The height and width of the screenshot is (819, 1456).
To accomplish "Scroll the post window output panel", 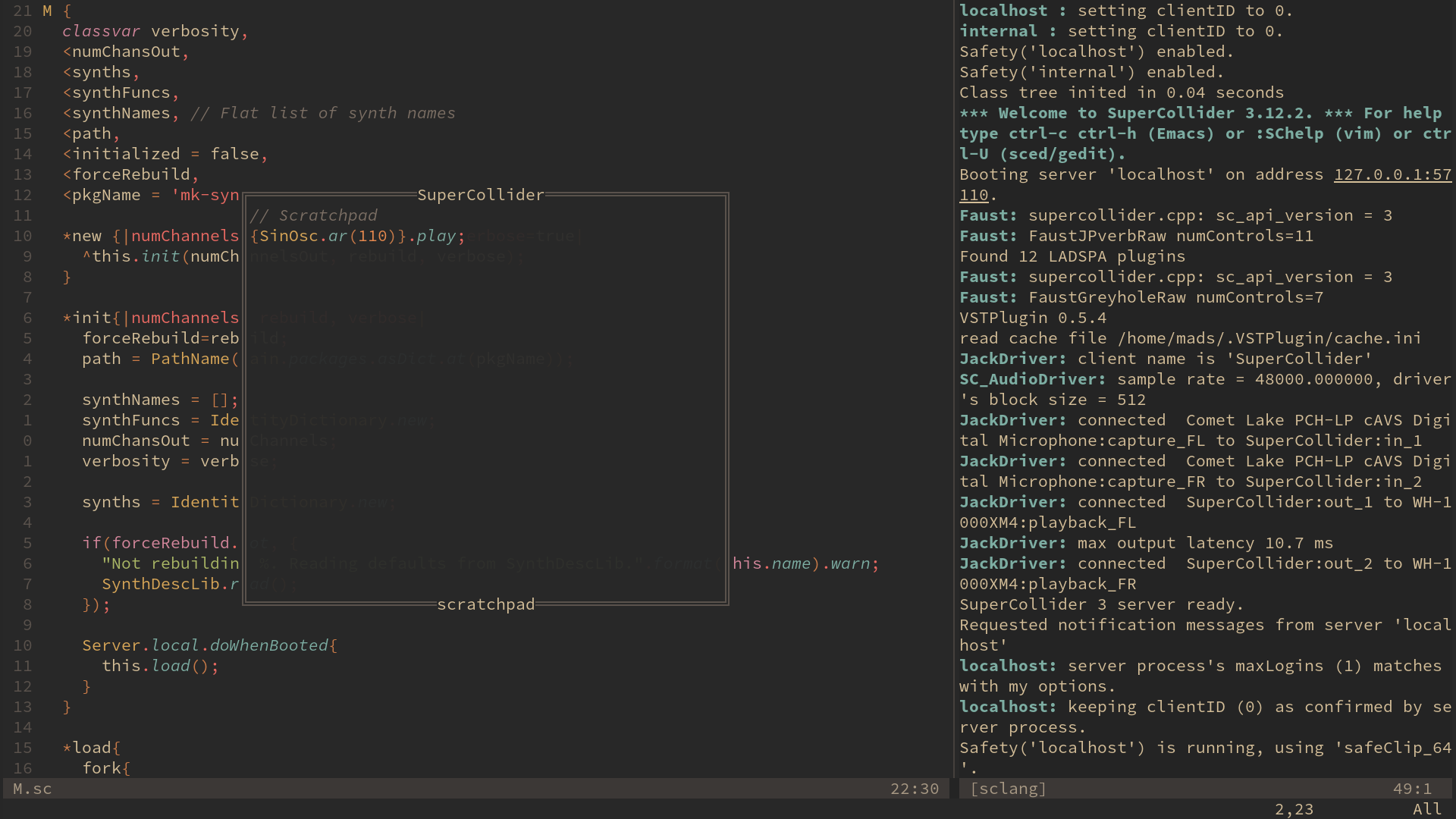I will 1200,400.
